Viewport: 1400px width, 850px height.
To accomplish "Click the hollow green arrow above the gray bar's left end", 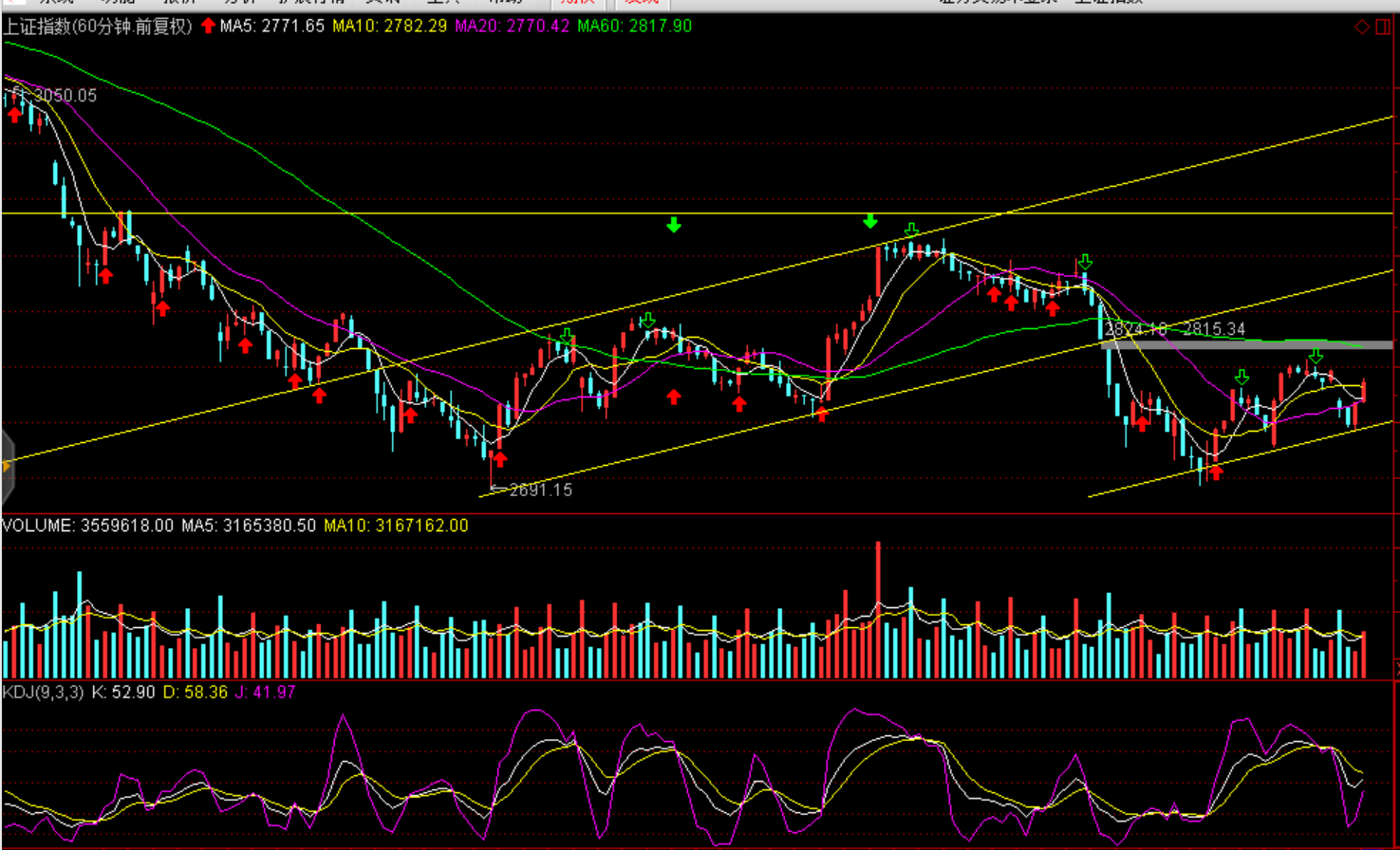I will pos(1085,262).
